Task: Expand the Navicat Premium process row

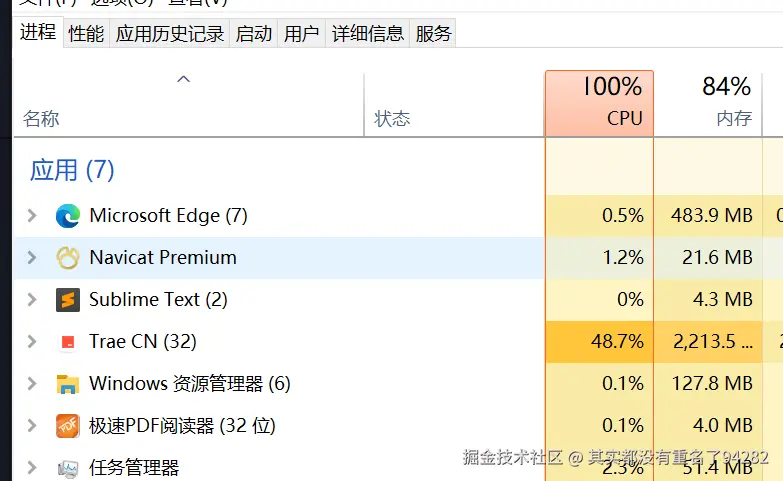Action: (32, 258)
